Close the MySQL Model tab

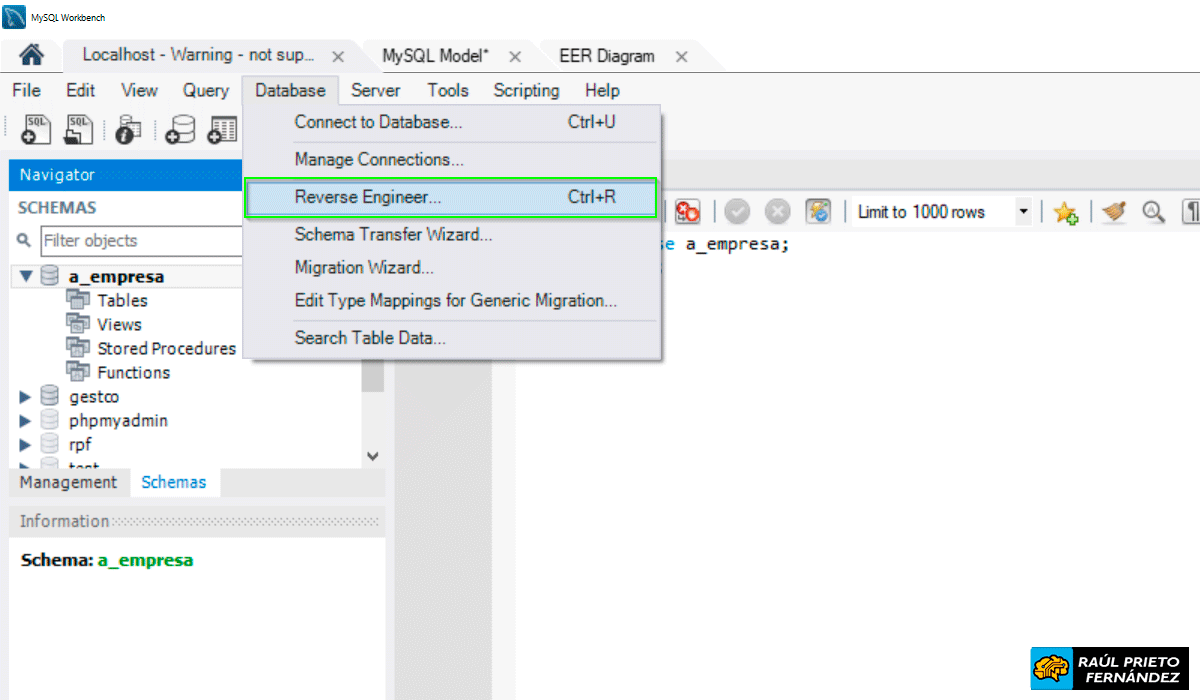point(515,57)
